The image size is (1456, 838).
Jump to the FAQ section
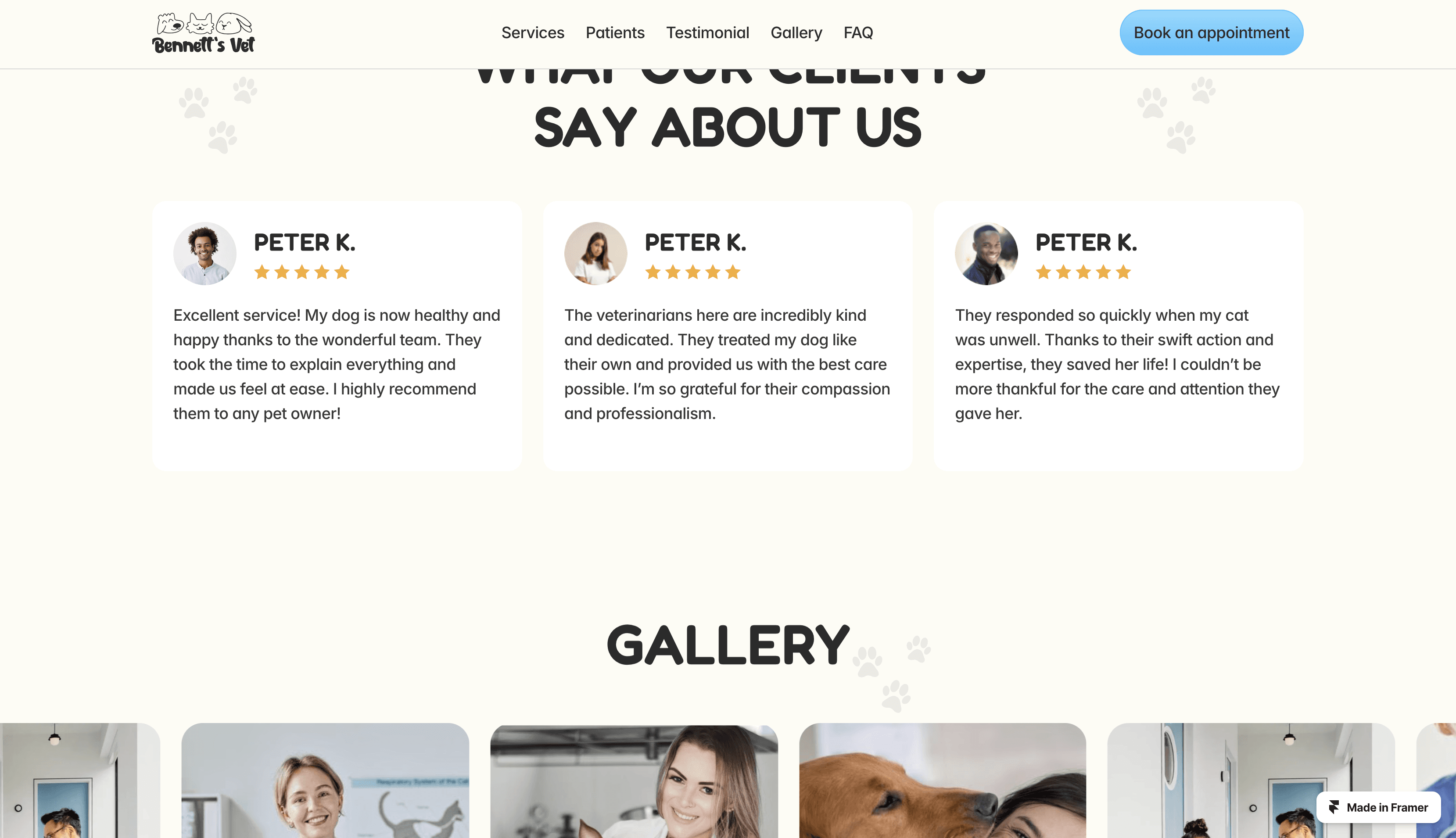point(858,33)
